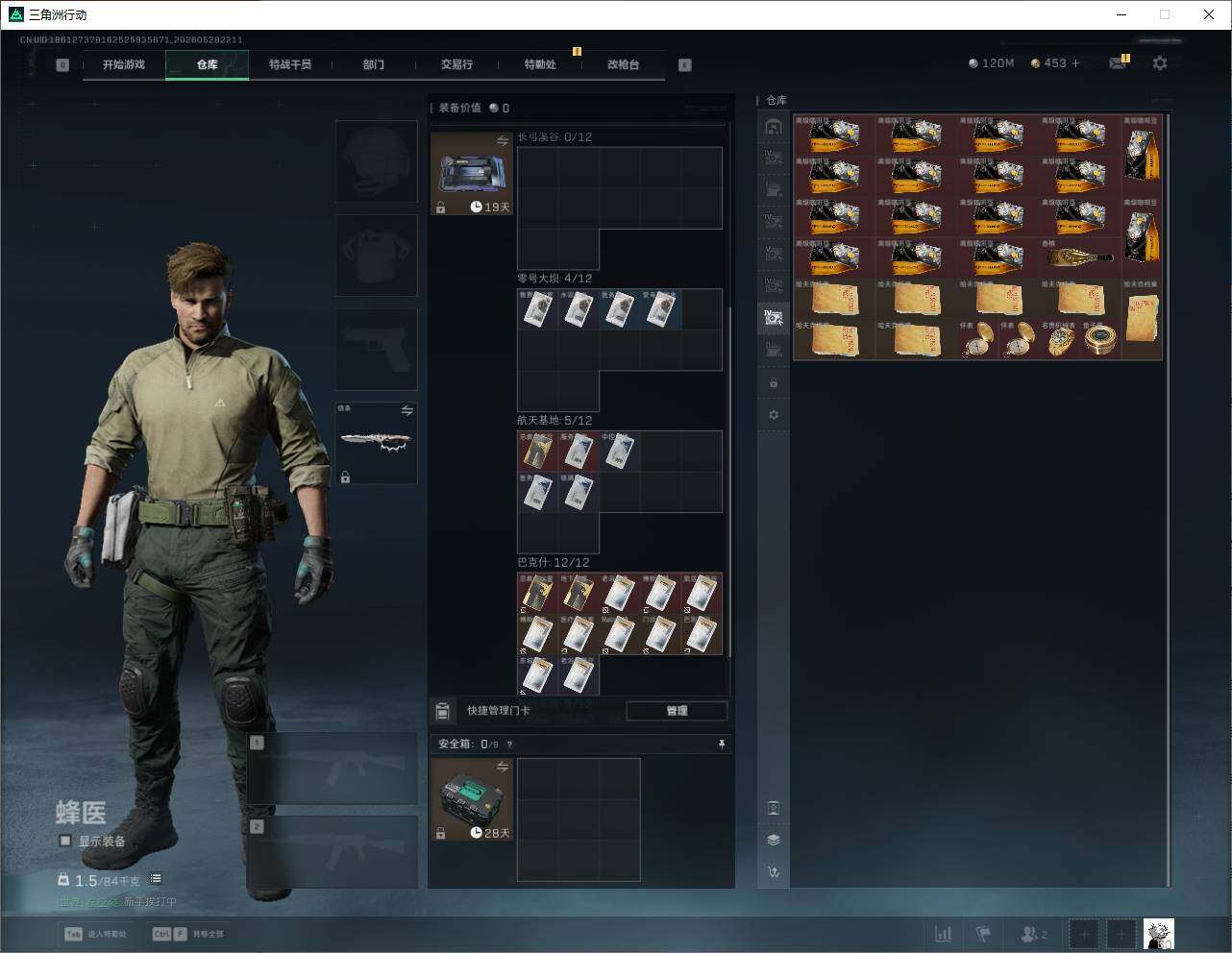Open the settings gear in top bar
Viewport: 1232px width, 953px height.
[1160, 63]
